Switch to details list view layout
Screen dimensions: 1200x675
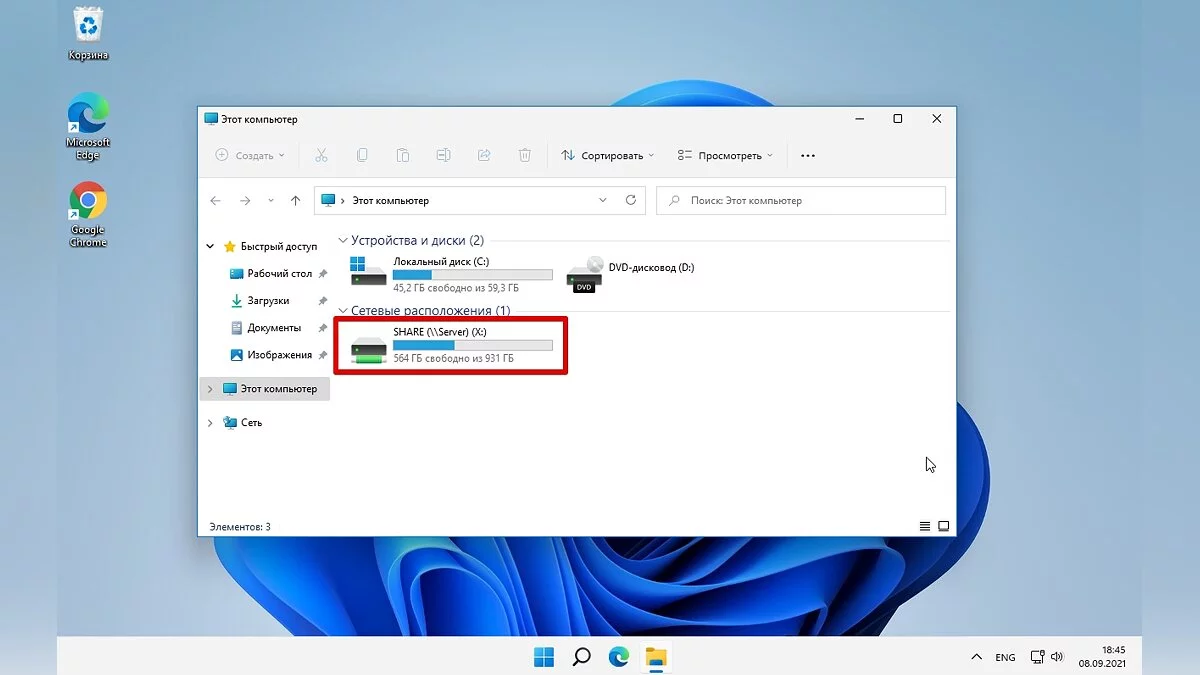coord(924,526)
